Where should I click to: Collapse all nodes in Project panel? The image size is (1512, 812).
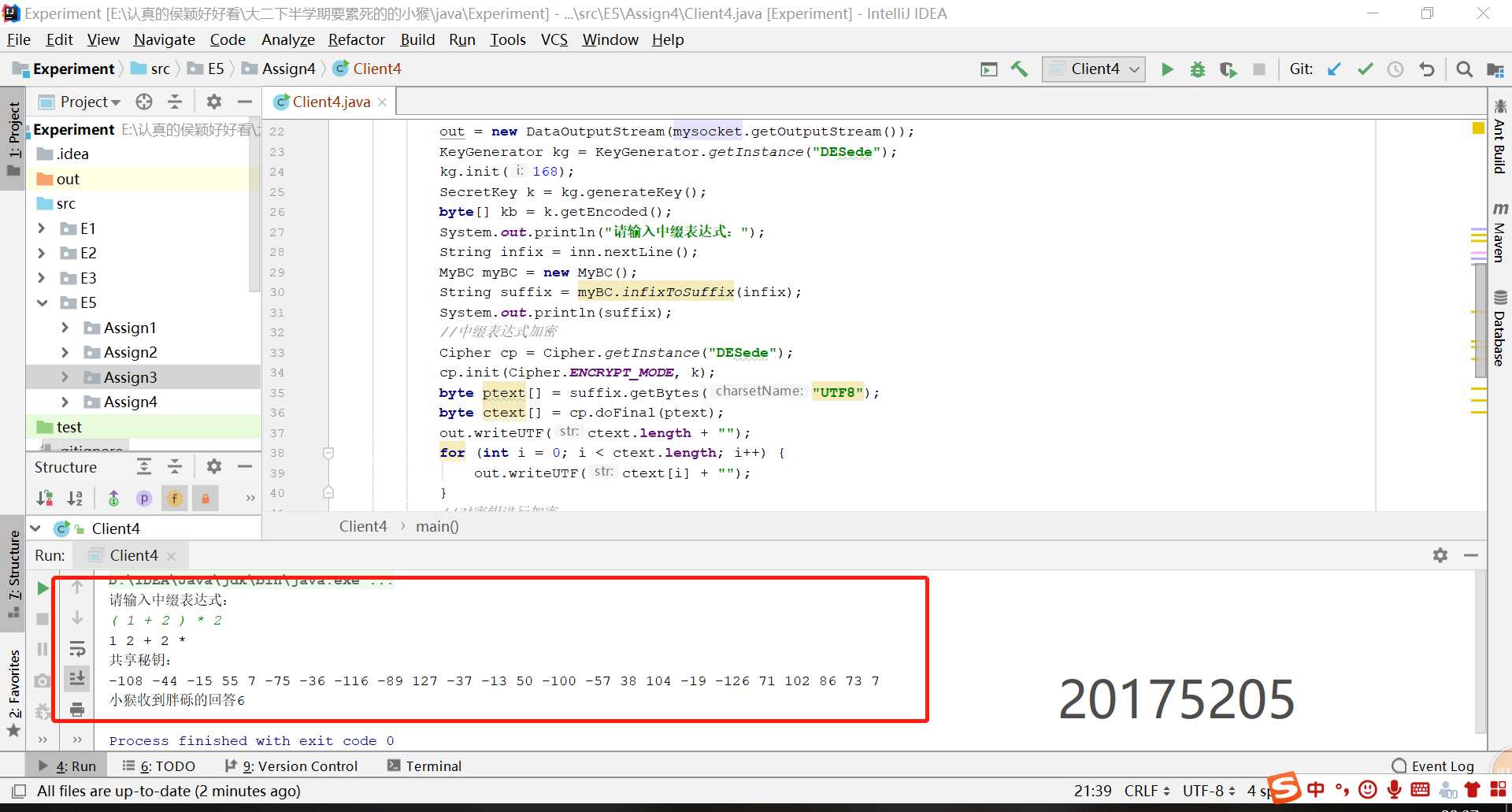pyautogui.click(x=175, y=102)
